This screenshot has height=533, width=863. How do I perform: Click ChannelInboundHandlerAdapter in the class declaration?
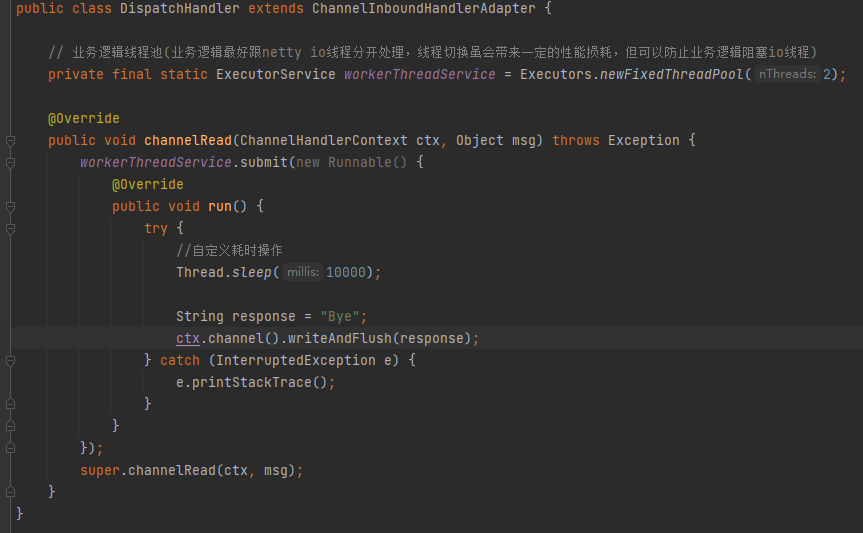click(423, 8)
